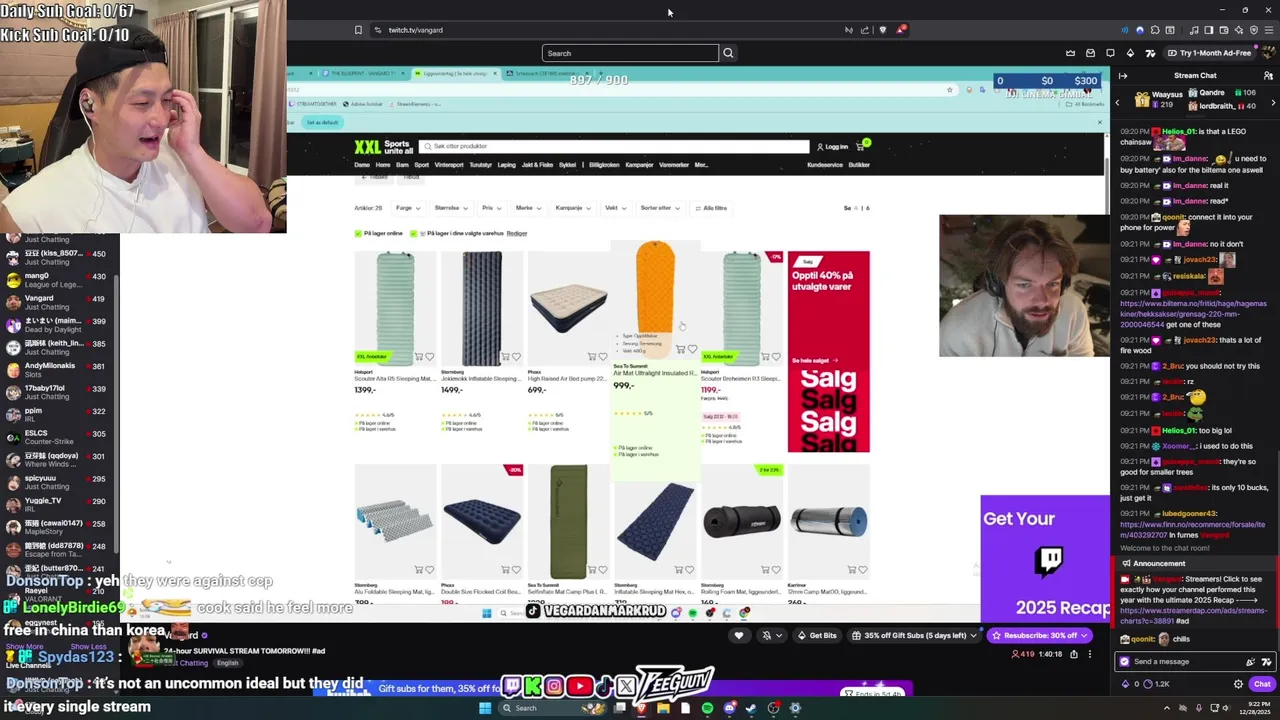The image size is (1280, 720).
Task: Open Brave shields lion icon in address bar
Action: [882, 30]
